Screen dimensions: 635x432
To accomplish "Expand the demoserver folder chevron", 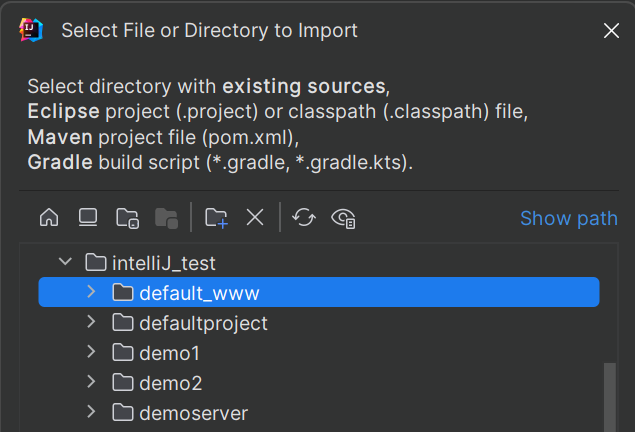I will [x=91, y=412].
